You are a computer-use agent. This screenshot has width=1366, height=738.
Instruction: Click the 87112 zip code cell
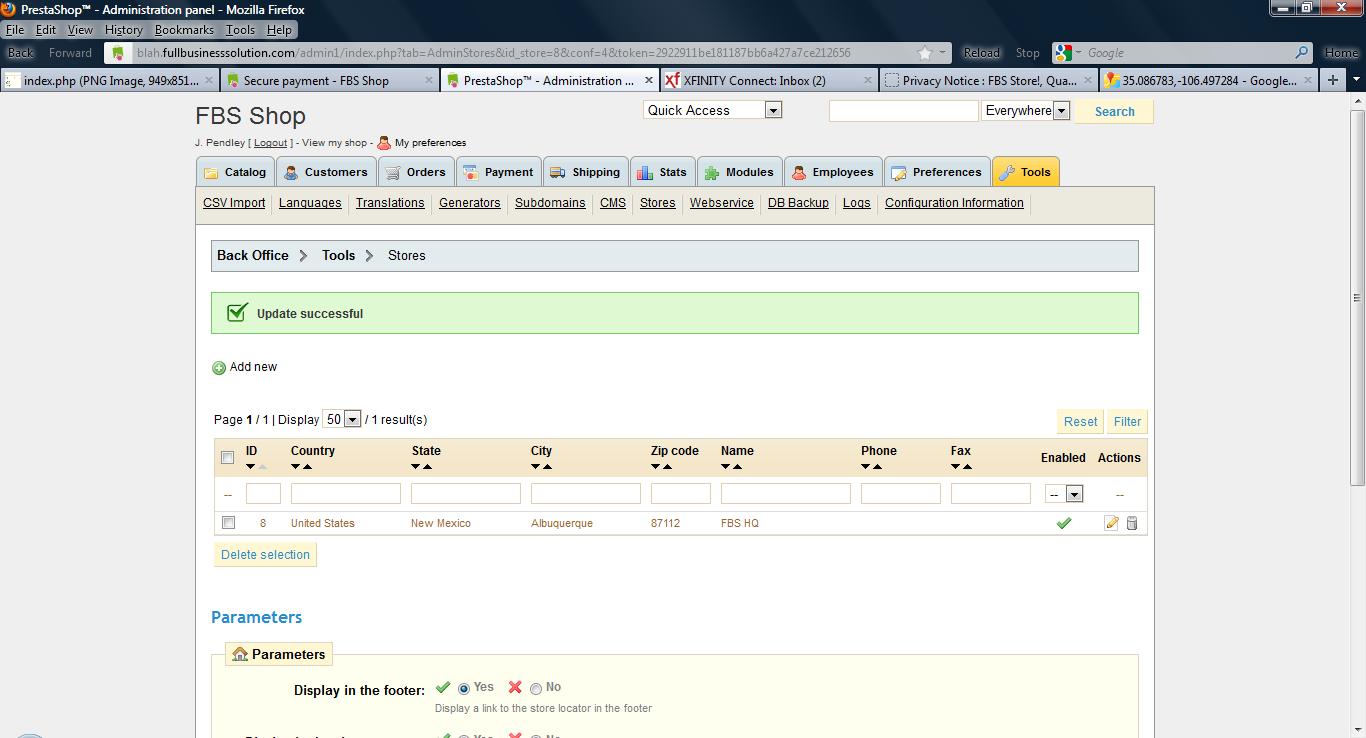tap(665, 523)
